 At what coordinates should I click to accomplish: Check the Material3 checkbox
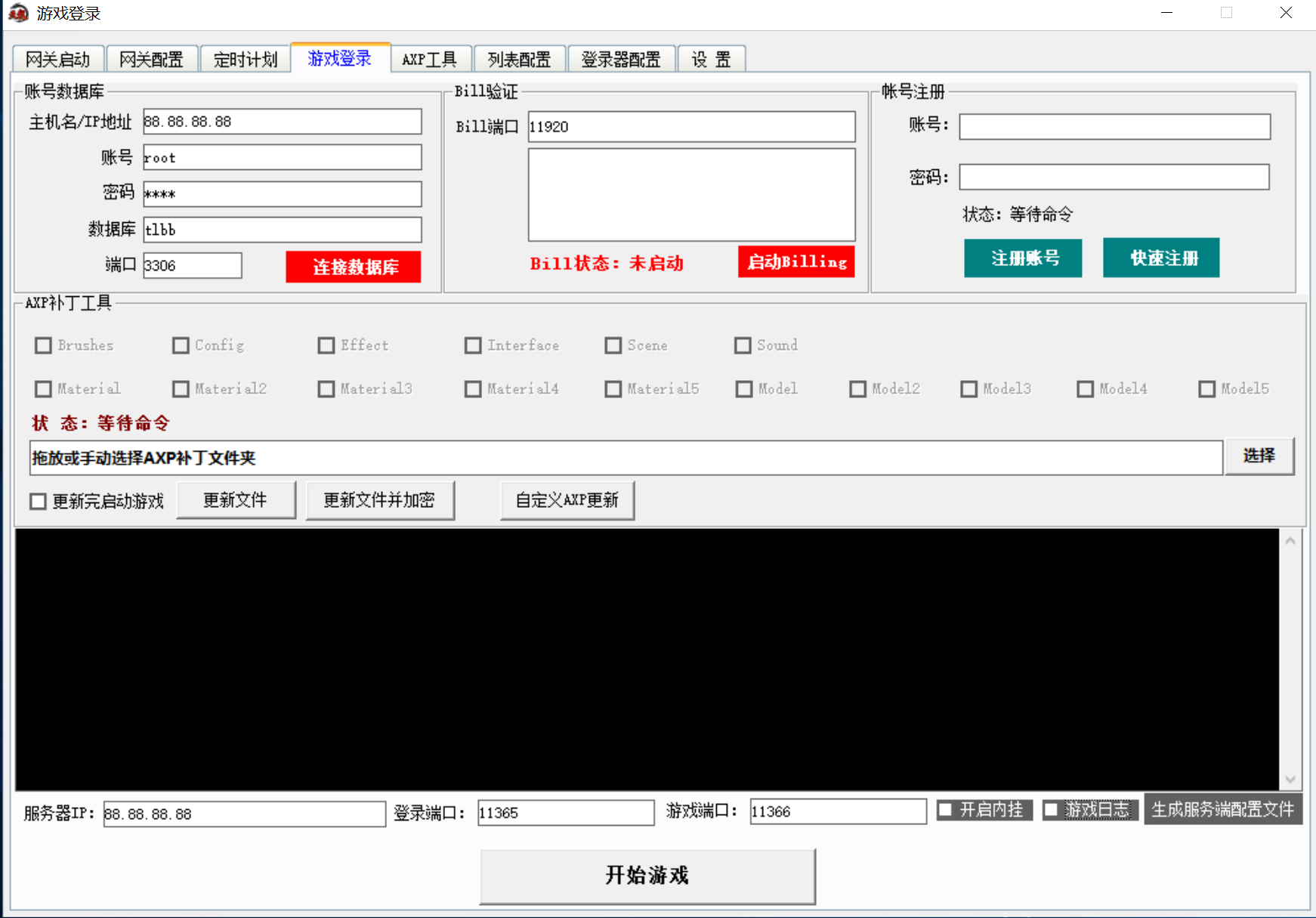pyautogui.click(x=326, y=388)
